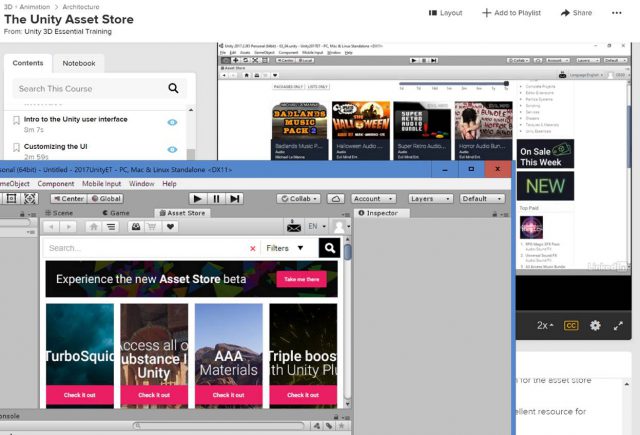Open the Layout option

pyautogui.click(x=445, y=13)
